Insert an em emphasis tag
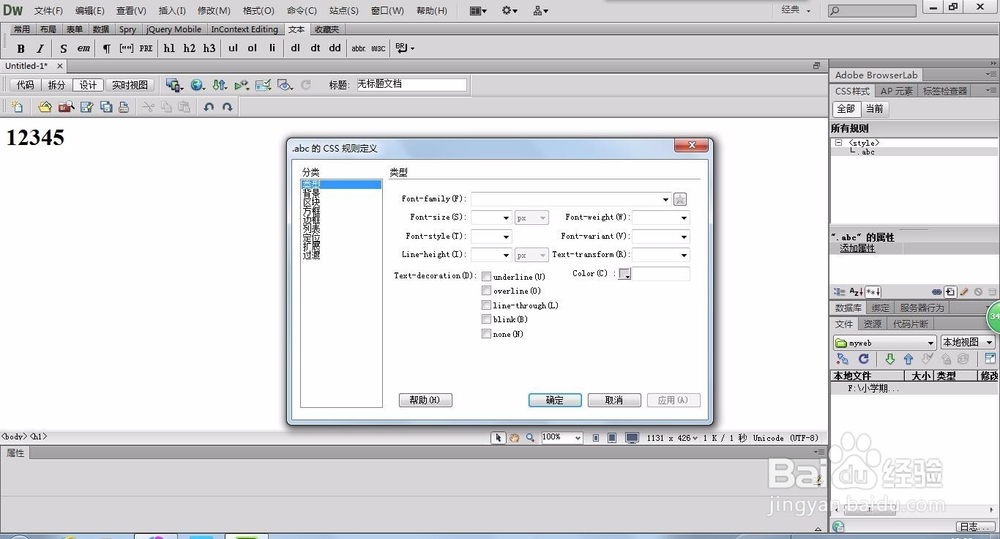This screenshot has width=1000, height=539. 84,48
